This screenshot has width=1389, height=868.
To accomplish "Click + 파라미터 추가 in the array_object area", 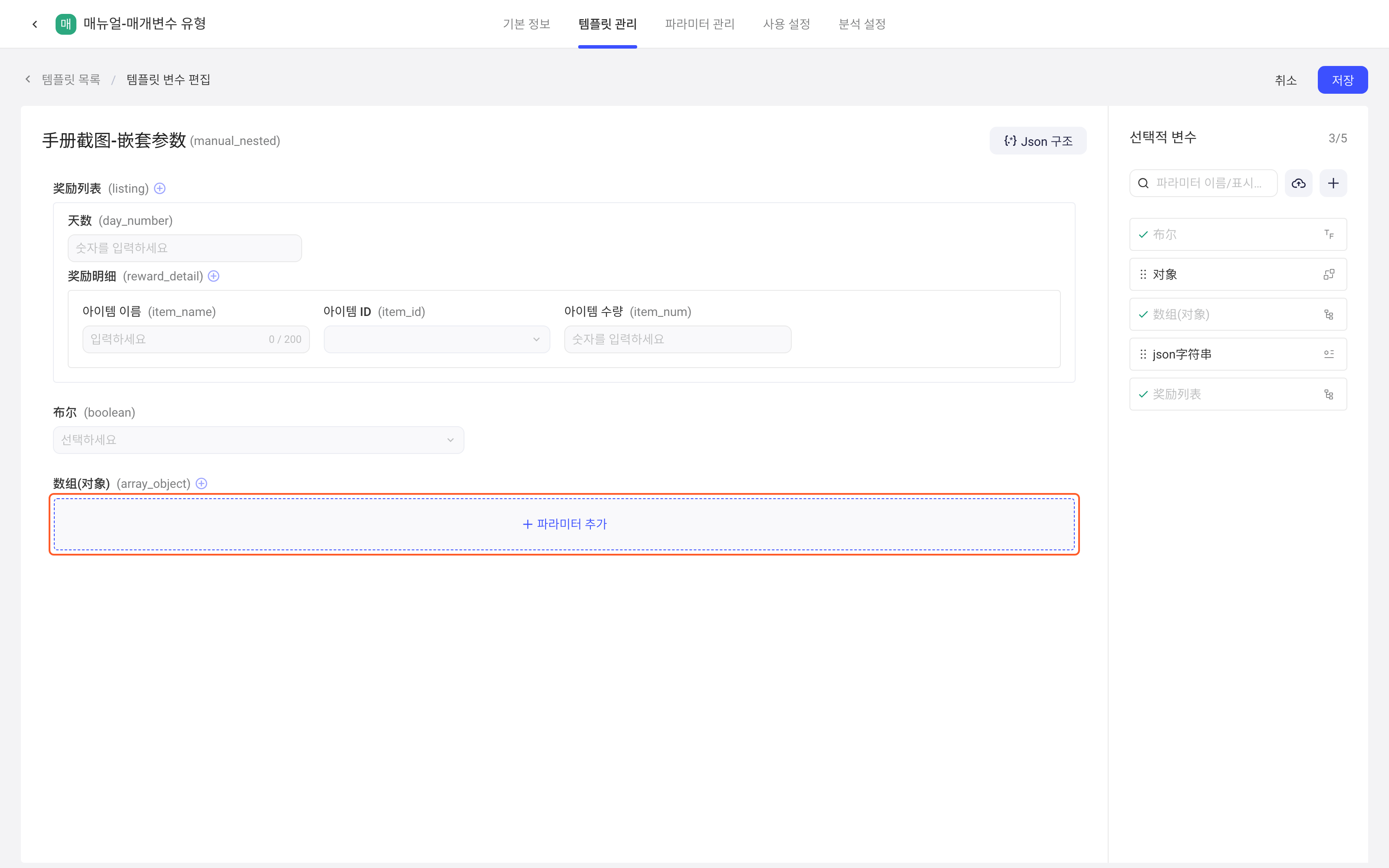I will coord(564,524).
